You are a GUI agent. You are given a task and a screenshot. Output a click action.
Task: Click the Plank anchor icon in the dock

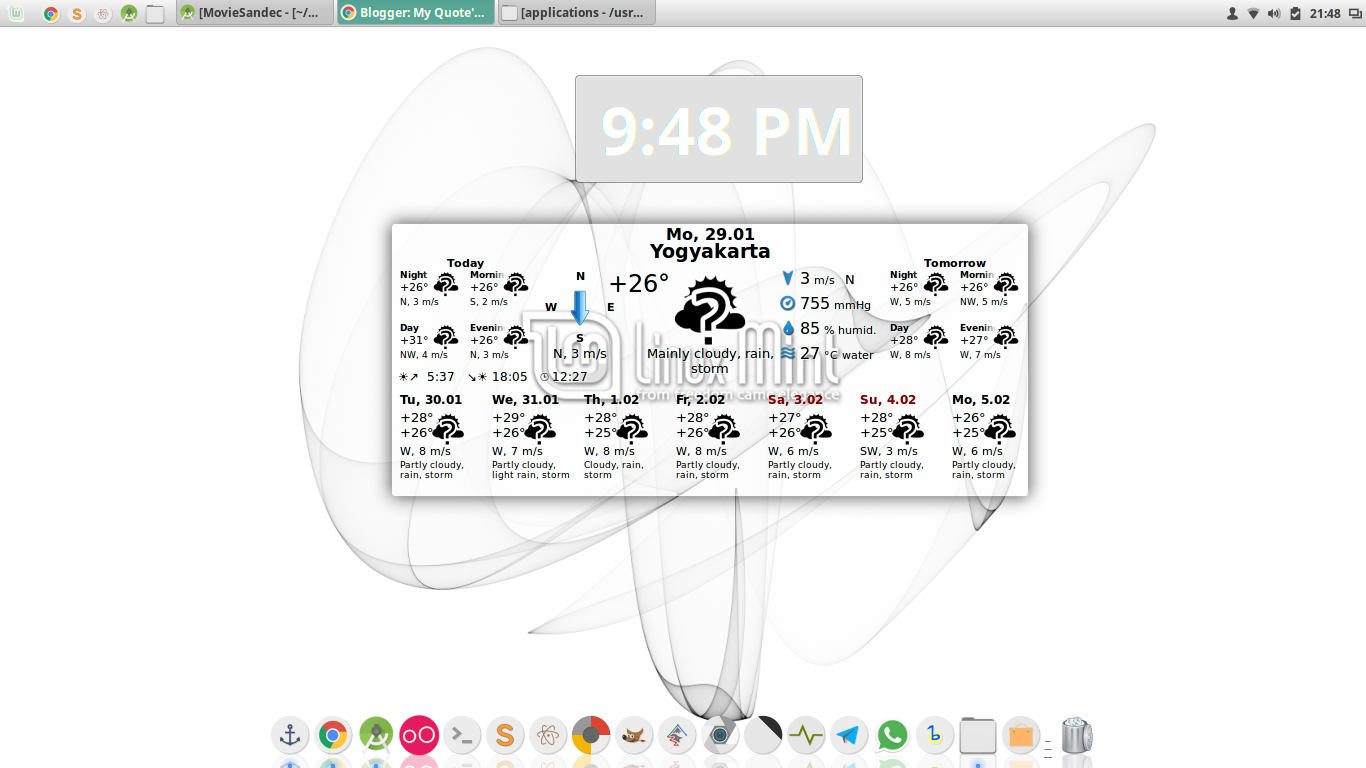coord(290,736)
